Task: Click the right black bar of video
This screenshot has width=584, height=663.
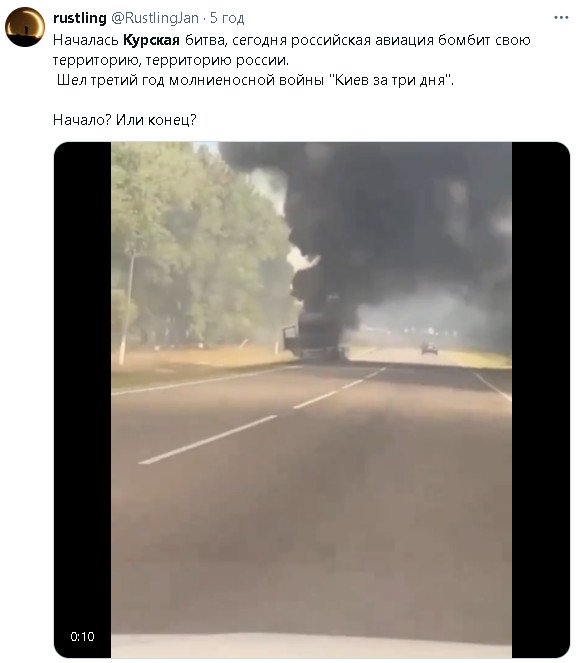Action: coord(540,400)
